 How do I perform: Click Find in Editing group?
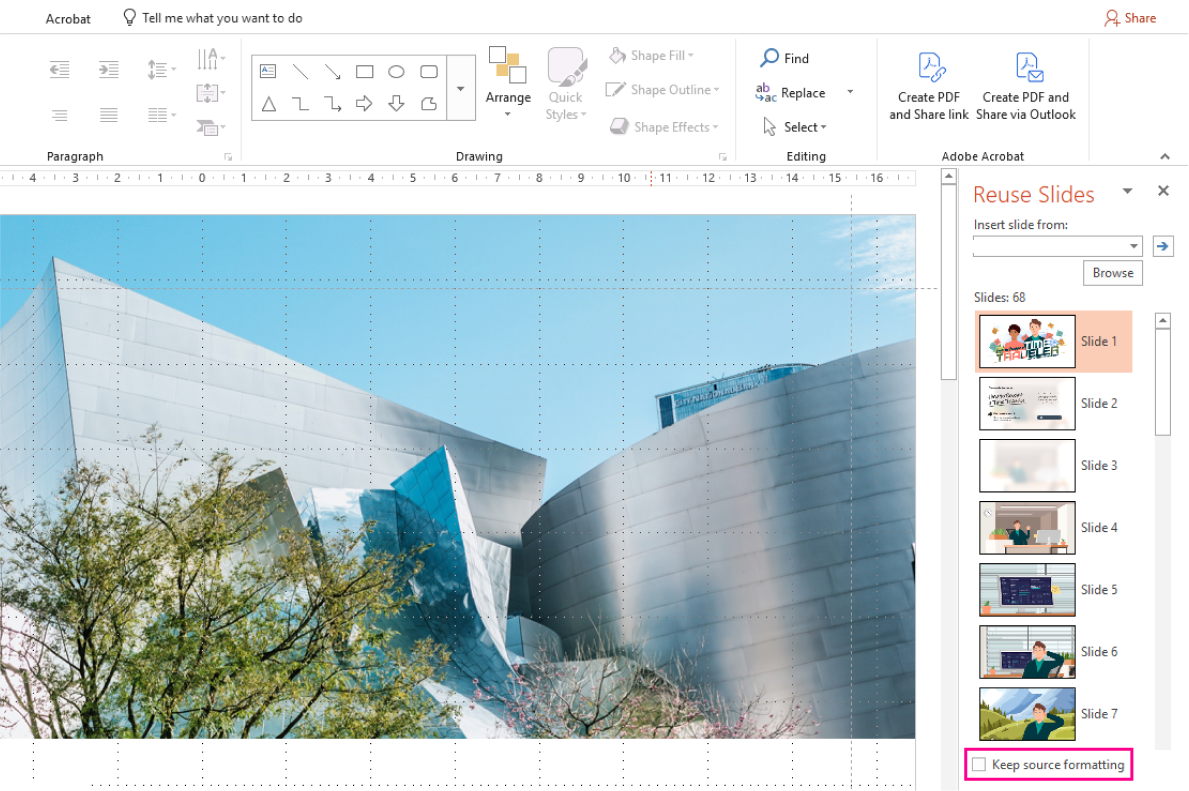[x=785, y=58]
